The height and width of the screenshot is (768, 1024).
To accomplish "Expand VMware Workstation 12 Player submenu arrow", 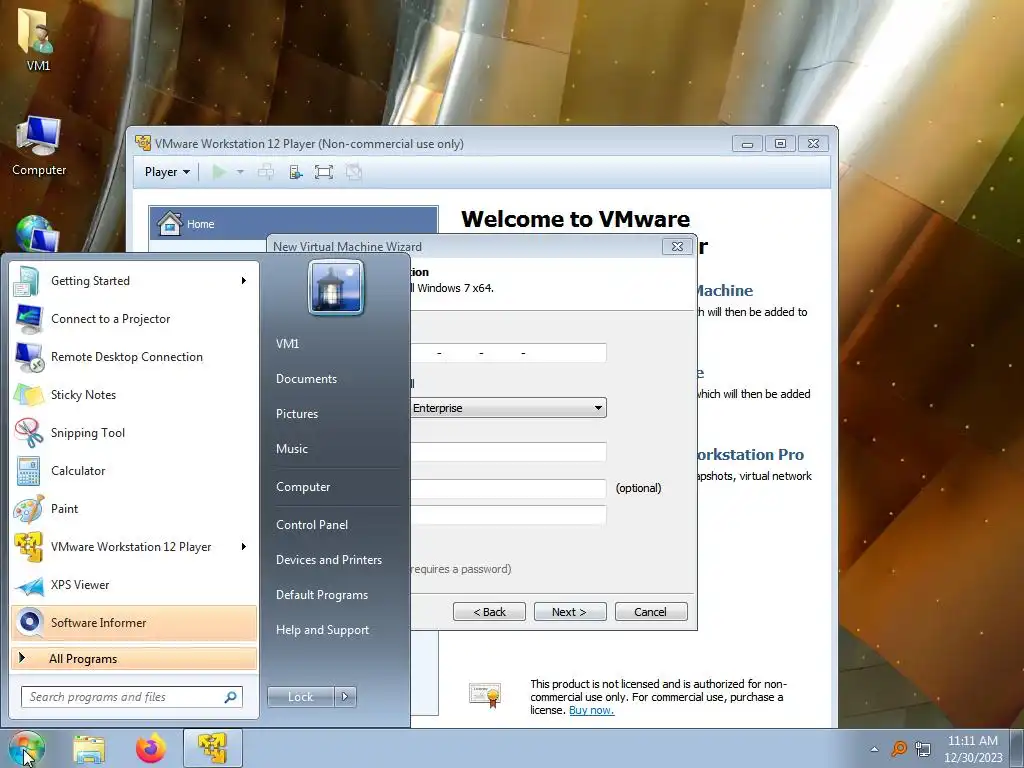I will 244,547.
